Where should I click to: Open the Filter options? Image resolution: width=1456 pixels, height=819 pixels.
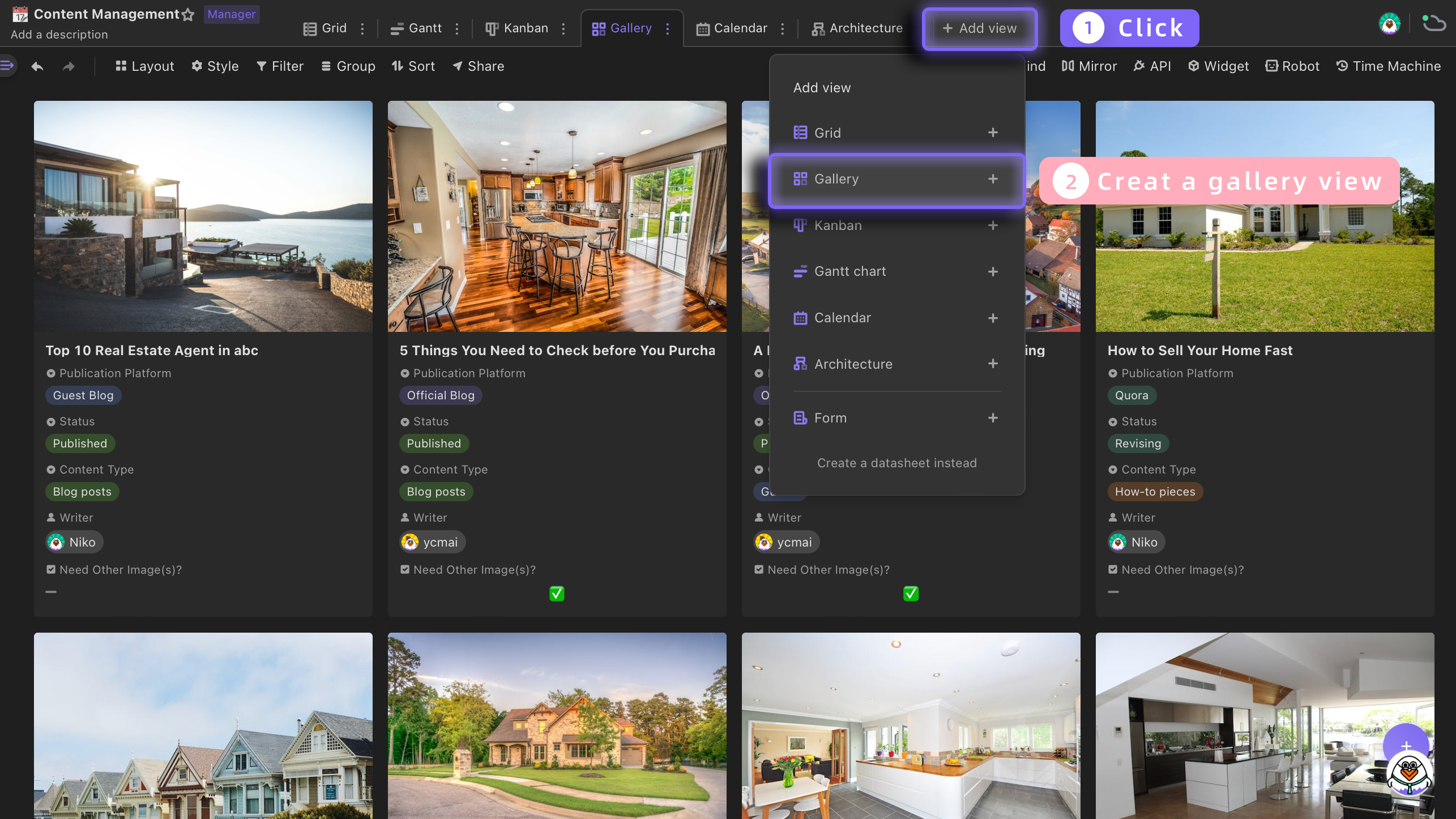(280, 66)
